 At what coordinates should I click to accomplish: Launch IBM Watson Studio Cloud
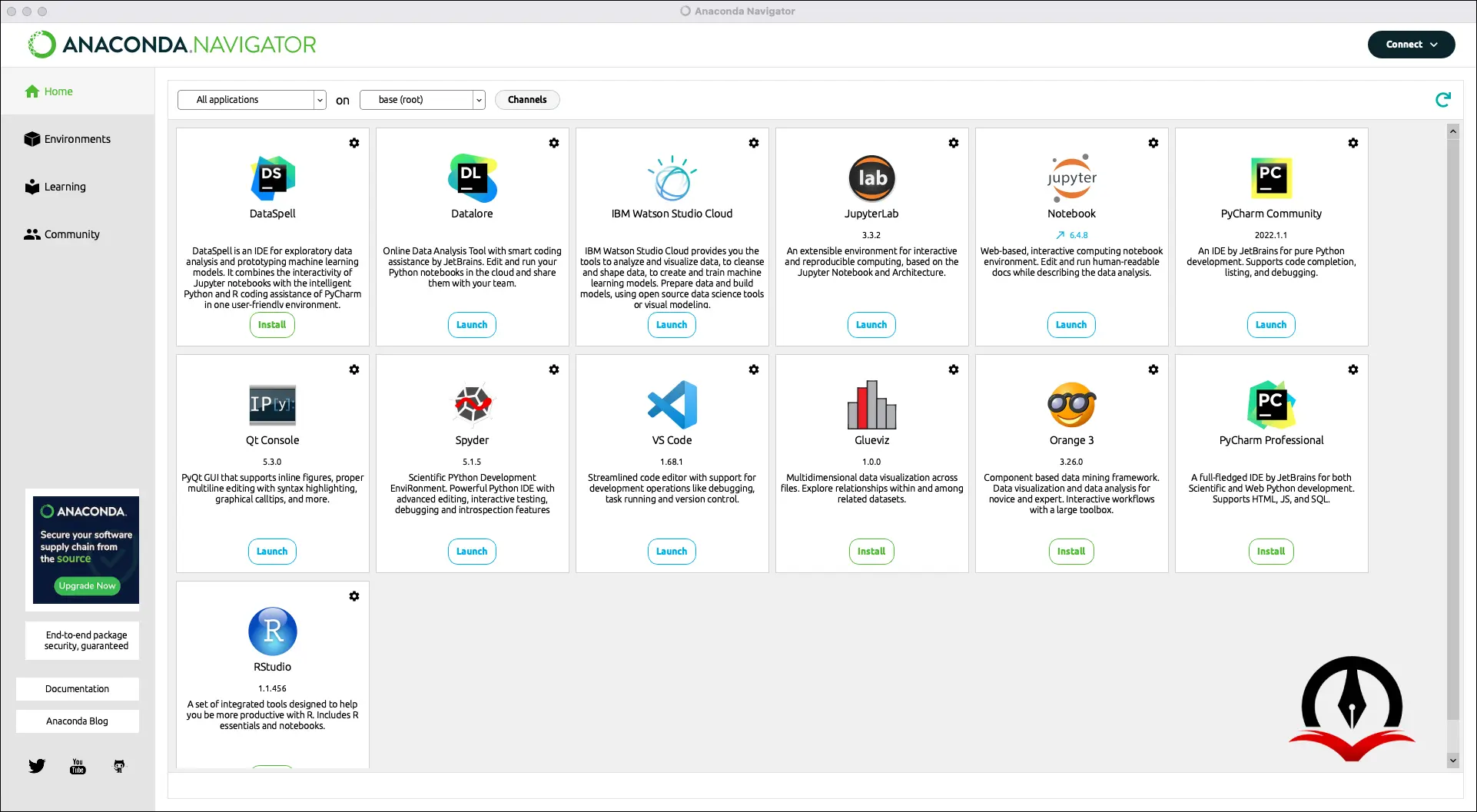(672, 325)
